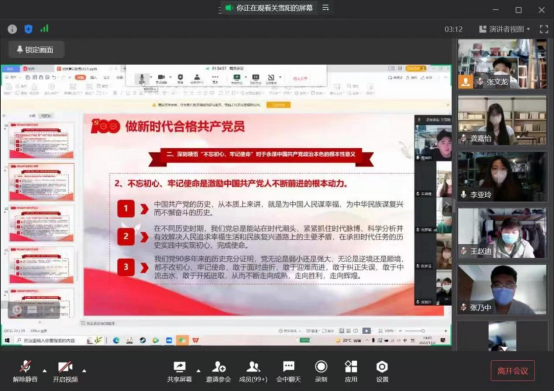The image size is (554, 392).
Task: Toggle 录制 recording
Action: (x=321, y=371)
